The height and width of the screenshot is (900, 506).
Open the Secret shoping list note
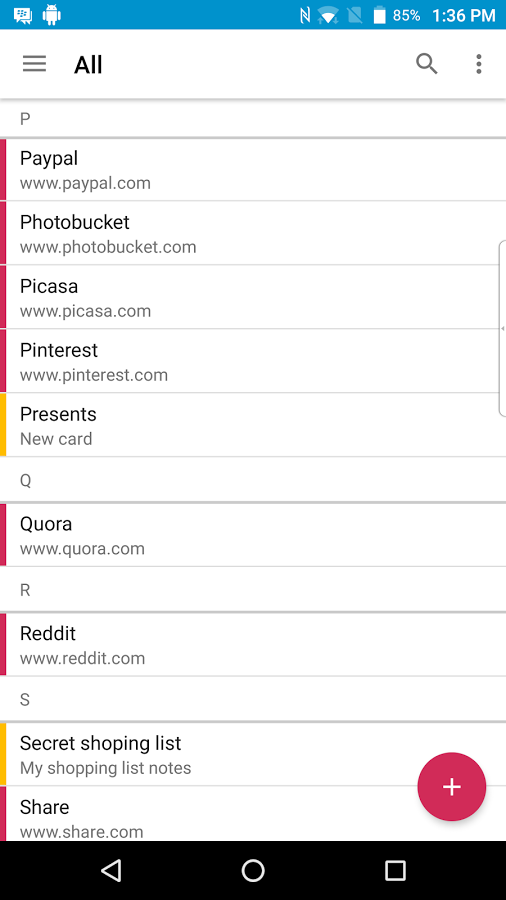pos(253,754)
